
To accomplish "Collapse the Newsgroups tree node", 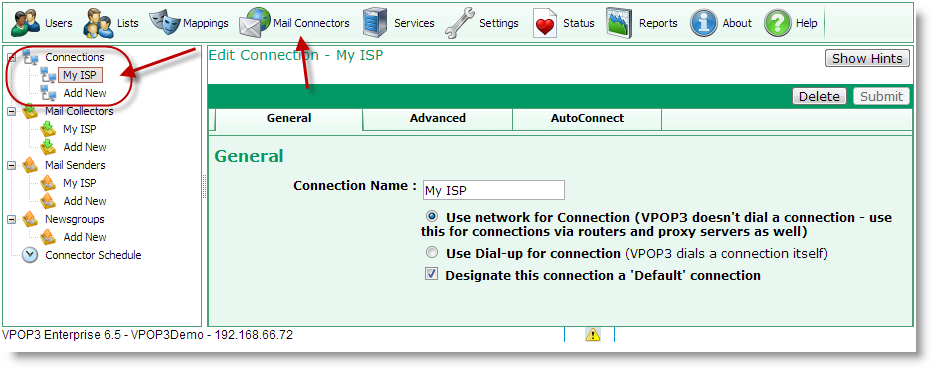I will 12,219.
